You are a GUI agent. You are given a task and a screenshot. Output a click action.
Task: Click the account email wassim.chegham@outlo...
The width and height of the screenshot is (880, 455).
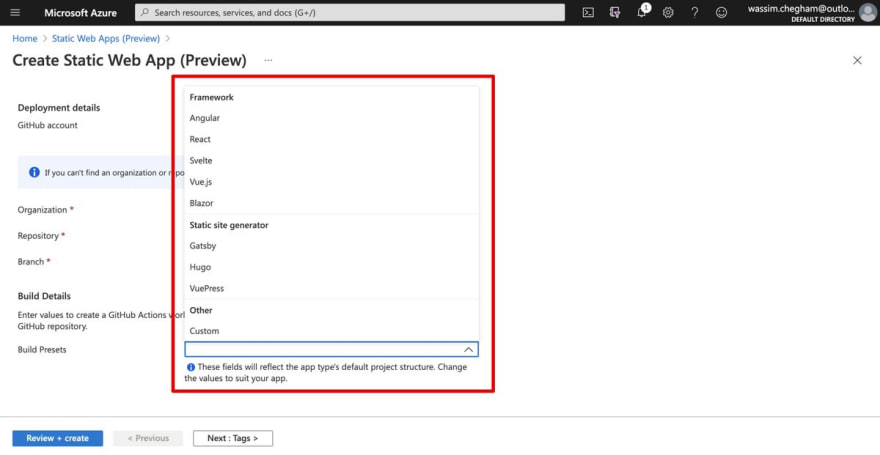point(801,9)
